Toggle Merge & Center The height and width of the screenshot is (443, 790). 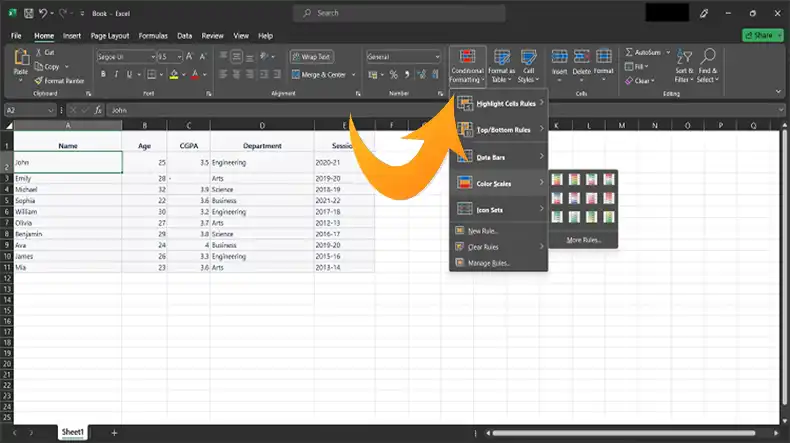coord(318,75)
